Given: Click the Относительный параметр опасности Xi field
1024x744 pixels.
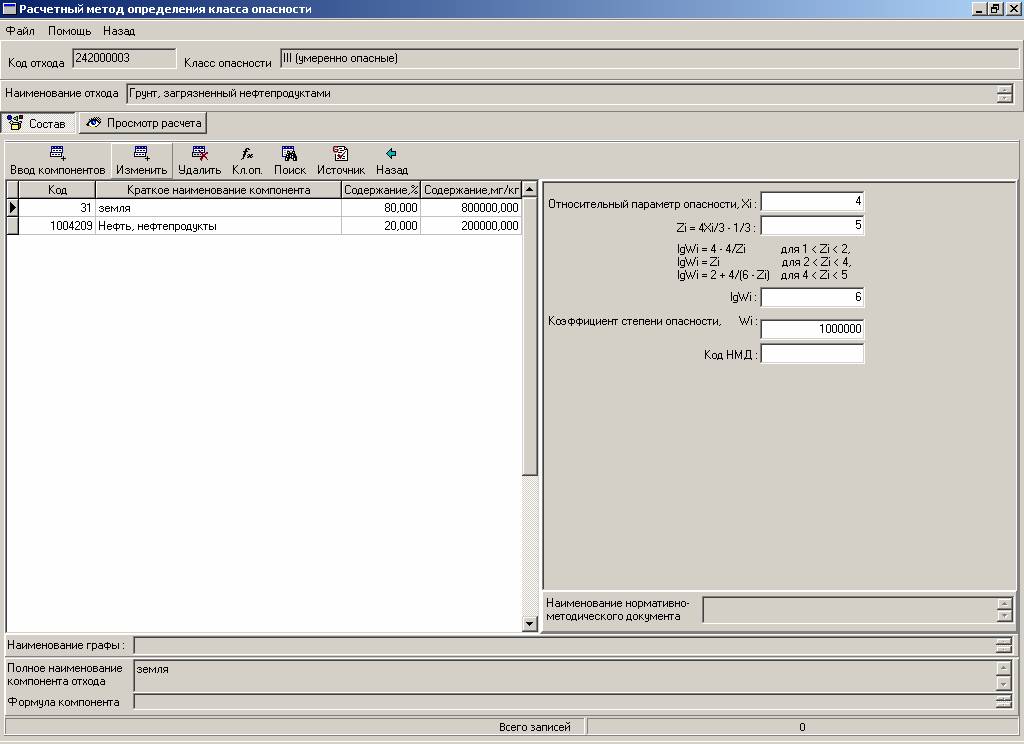Looking at the screenshot, I should [812, 202].
